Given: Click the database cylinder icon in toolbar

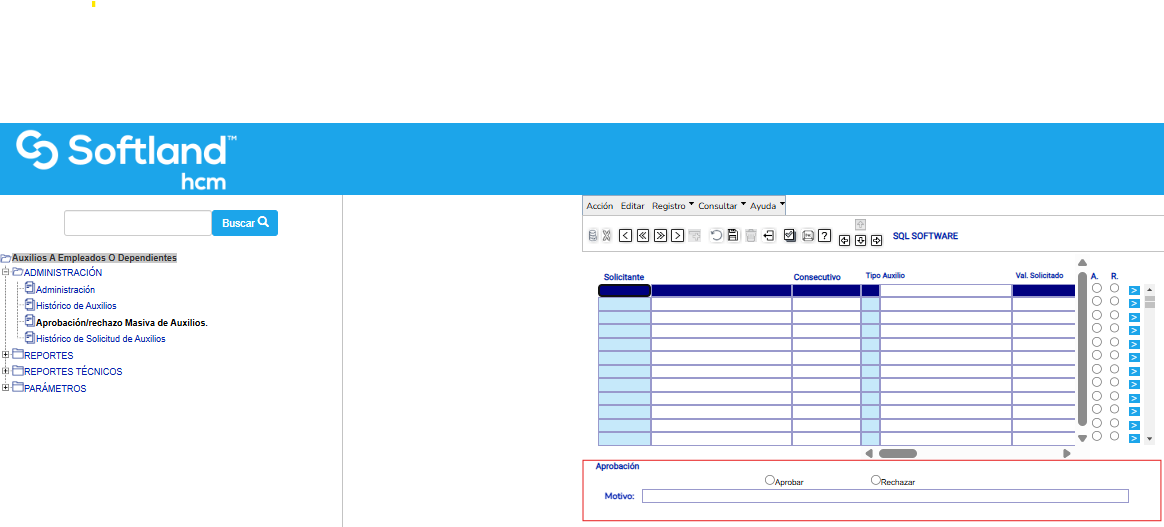Looking at the screenshot, I should coord(592,236).
